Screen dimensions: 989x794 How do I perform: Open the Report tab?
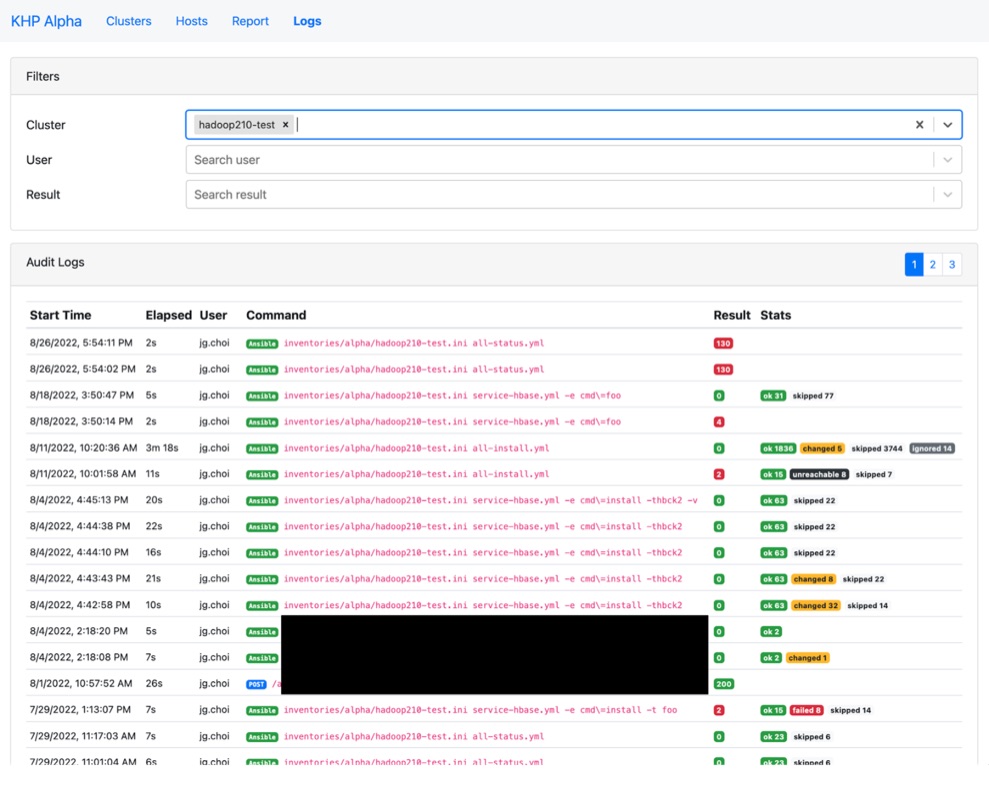click(x=250, y=21)
